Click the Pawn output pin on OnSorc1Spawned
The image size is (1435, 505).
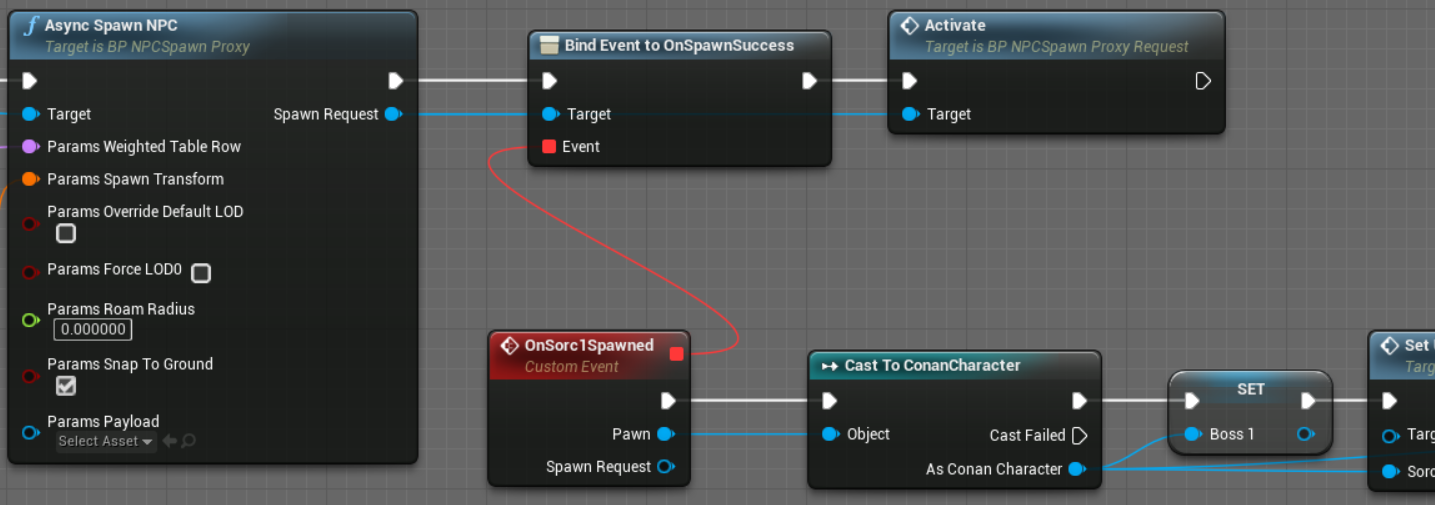(x=666, y=434)
